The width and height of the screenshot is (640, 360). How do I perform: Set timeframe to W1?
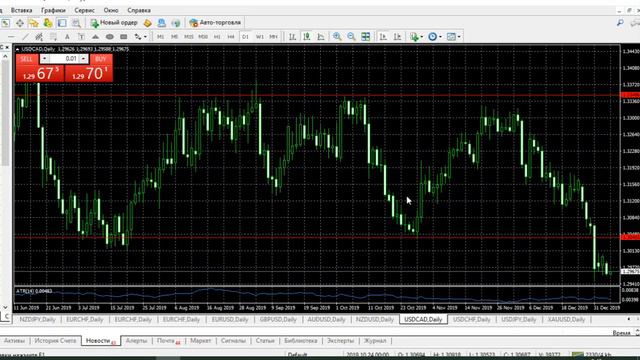tap(260, 37)
